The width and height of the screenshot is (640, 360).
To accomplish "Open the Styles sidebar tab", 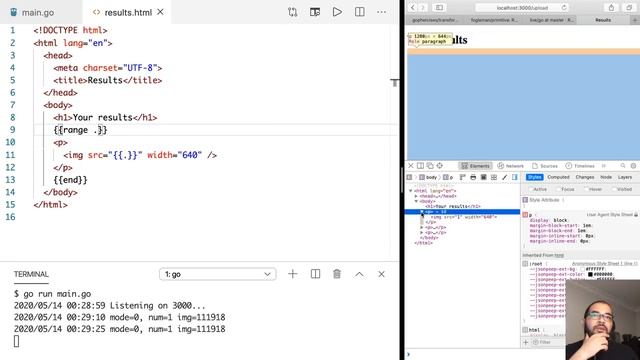I will (x=534, y=177).
